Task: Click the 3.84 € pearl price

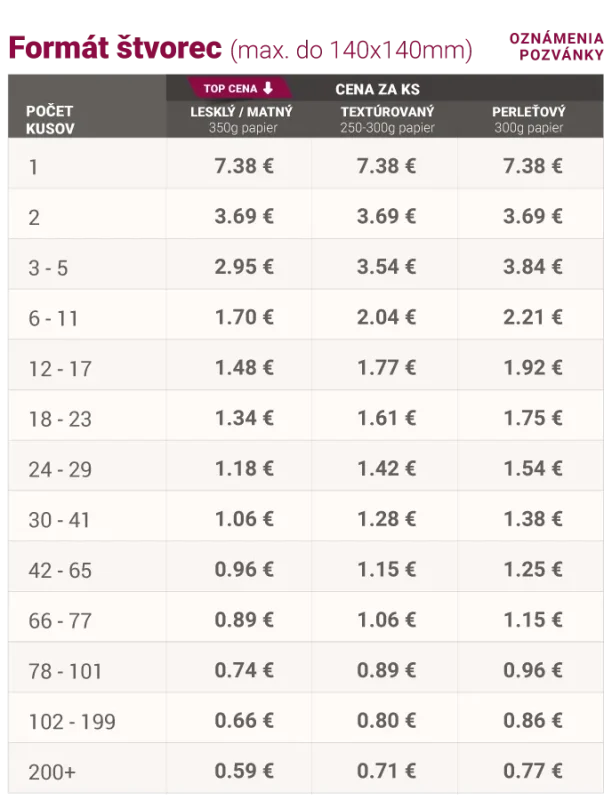Action: click(x=532, y=266)
